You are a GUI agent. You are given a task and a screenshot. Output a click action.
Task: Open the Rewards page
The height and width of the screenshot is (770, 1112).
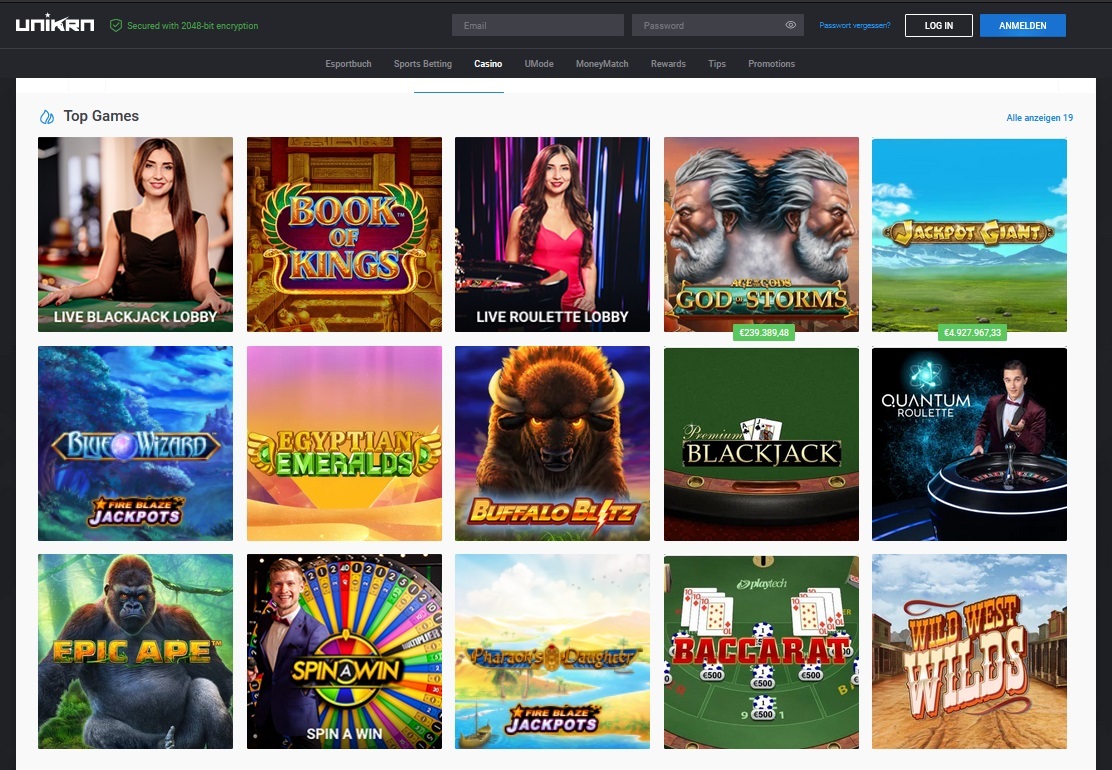point(668,63)
